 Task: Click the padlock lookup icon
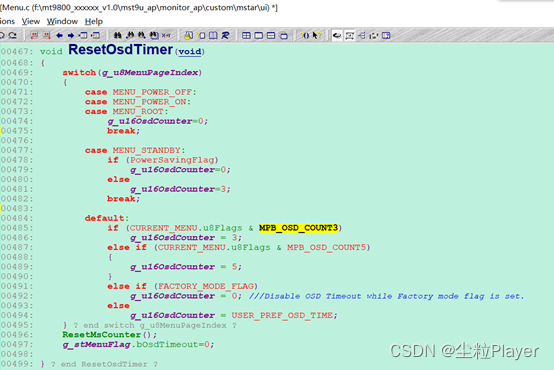coord(188,35)
